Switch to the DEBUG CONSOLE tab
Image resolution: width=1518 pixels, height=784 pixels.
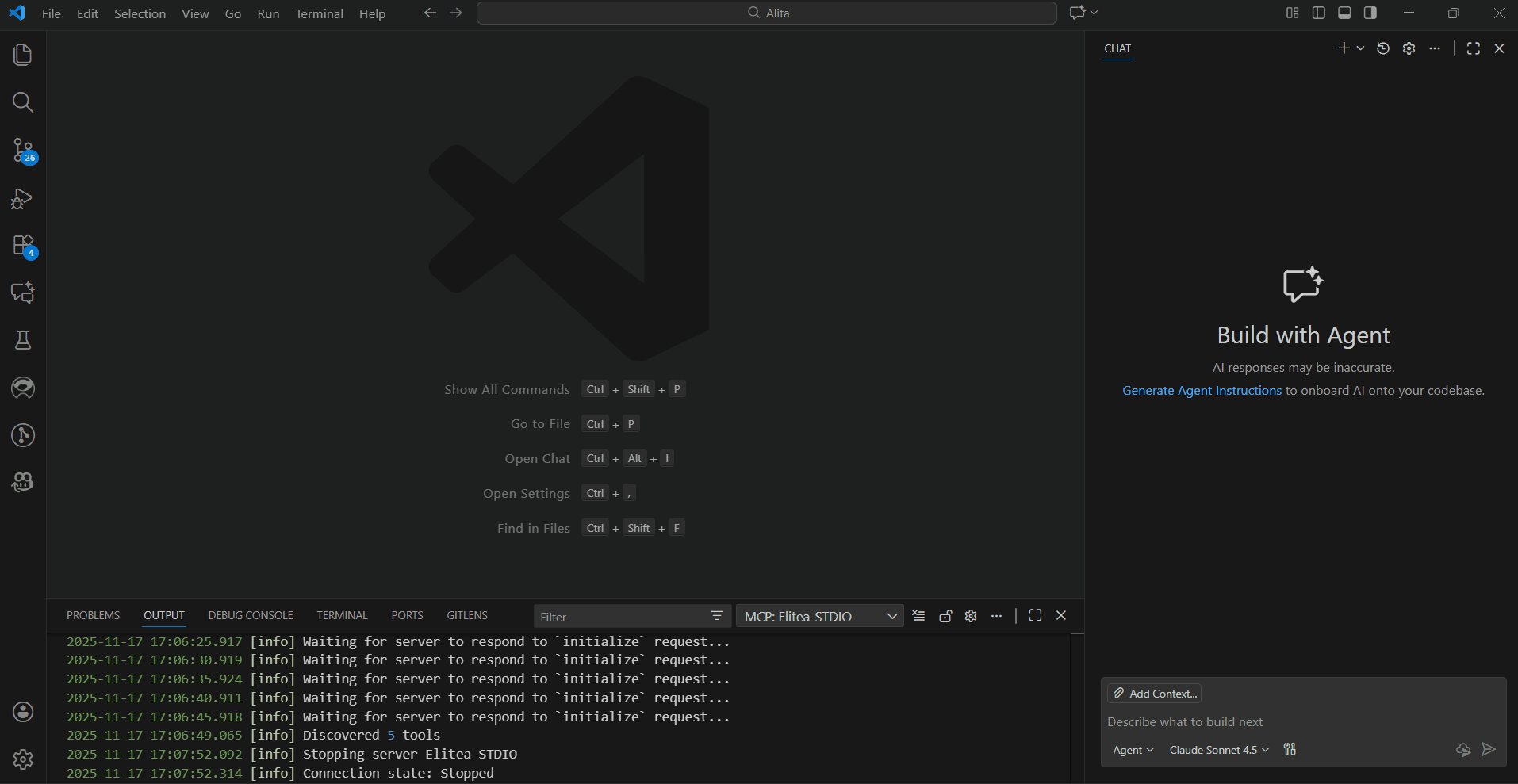(251, 615)
